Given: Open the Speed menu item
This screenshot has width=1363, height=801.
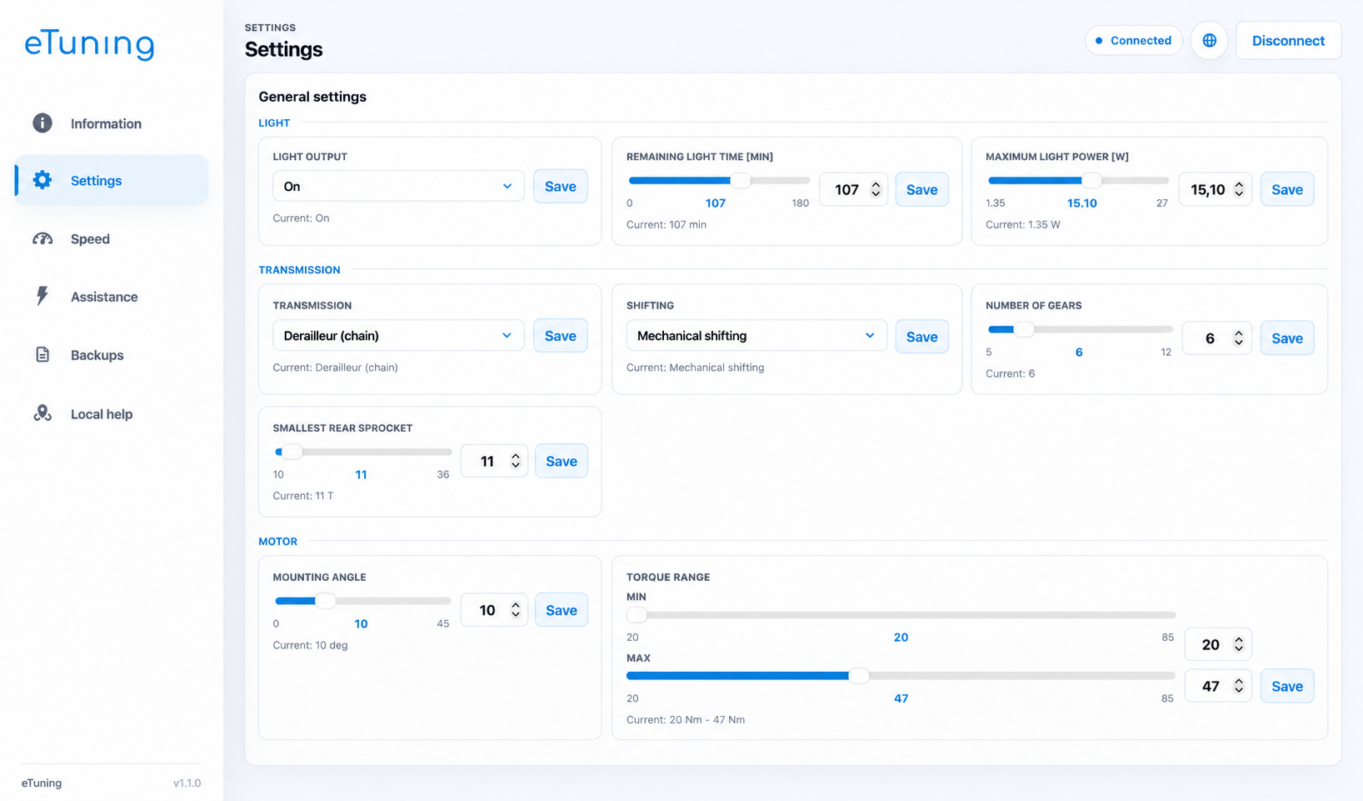Looking at the screenshot, I should (112, 239).
